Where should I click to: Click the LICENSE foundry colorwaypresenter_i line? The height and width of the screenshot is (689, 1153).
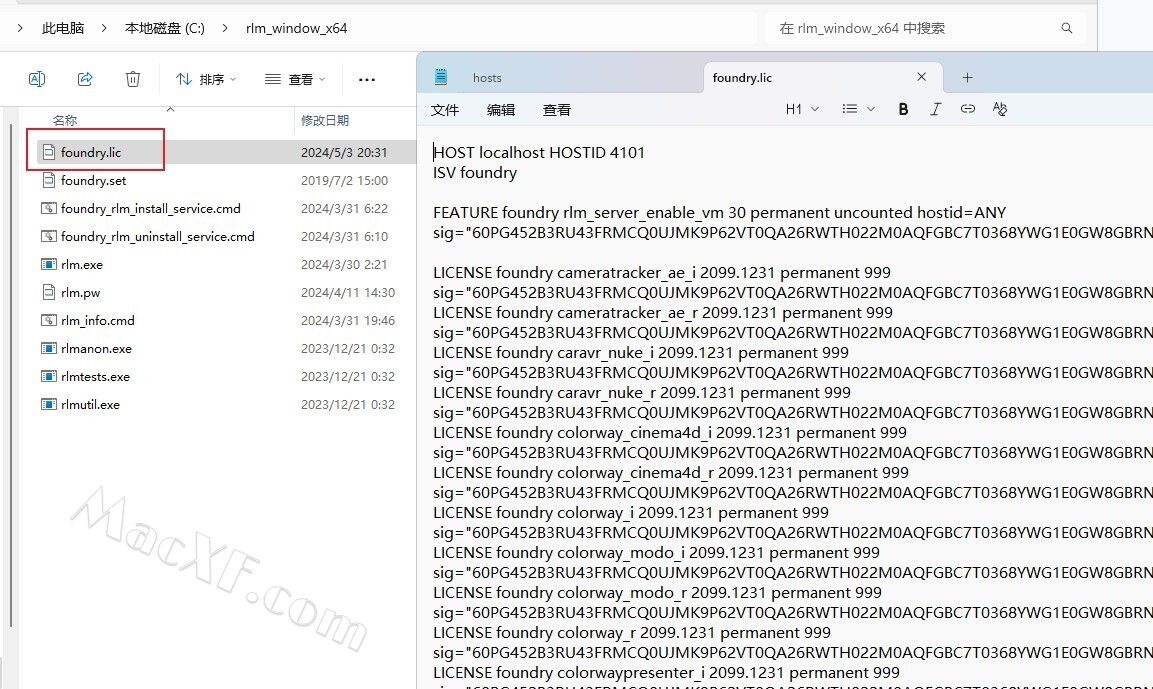666,673
